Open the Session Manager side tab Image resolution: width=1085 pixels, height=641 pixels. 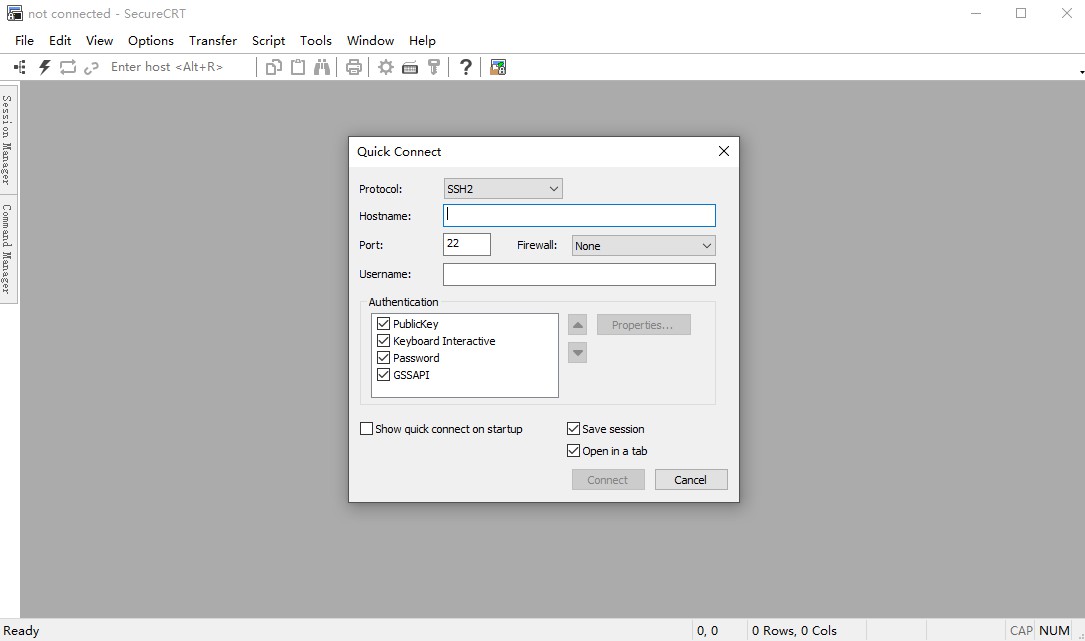coord(8,141)
